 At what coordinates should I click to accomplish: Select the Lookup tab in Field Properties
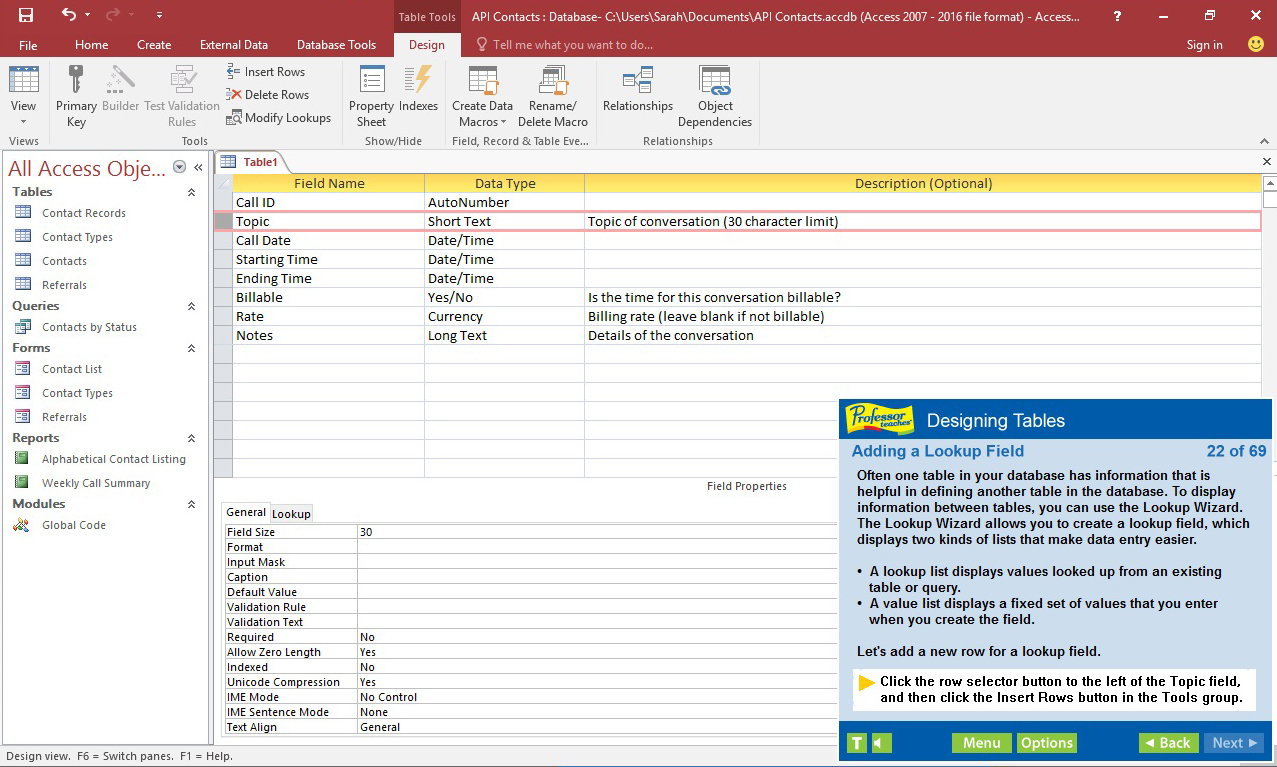291,513
